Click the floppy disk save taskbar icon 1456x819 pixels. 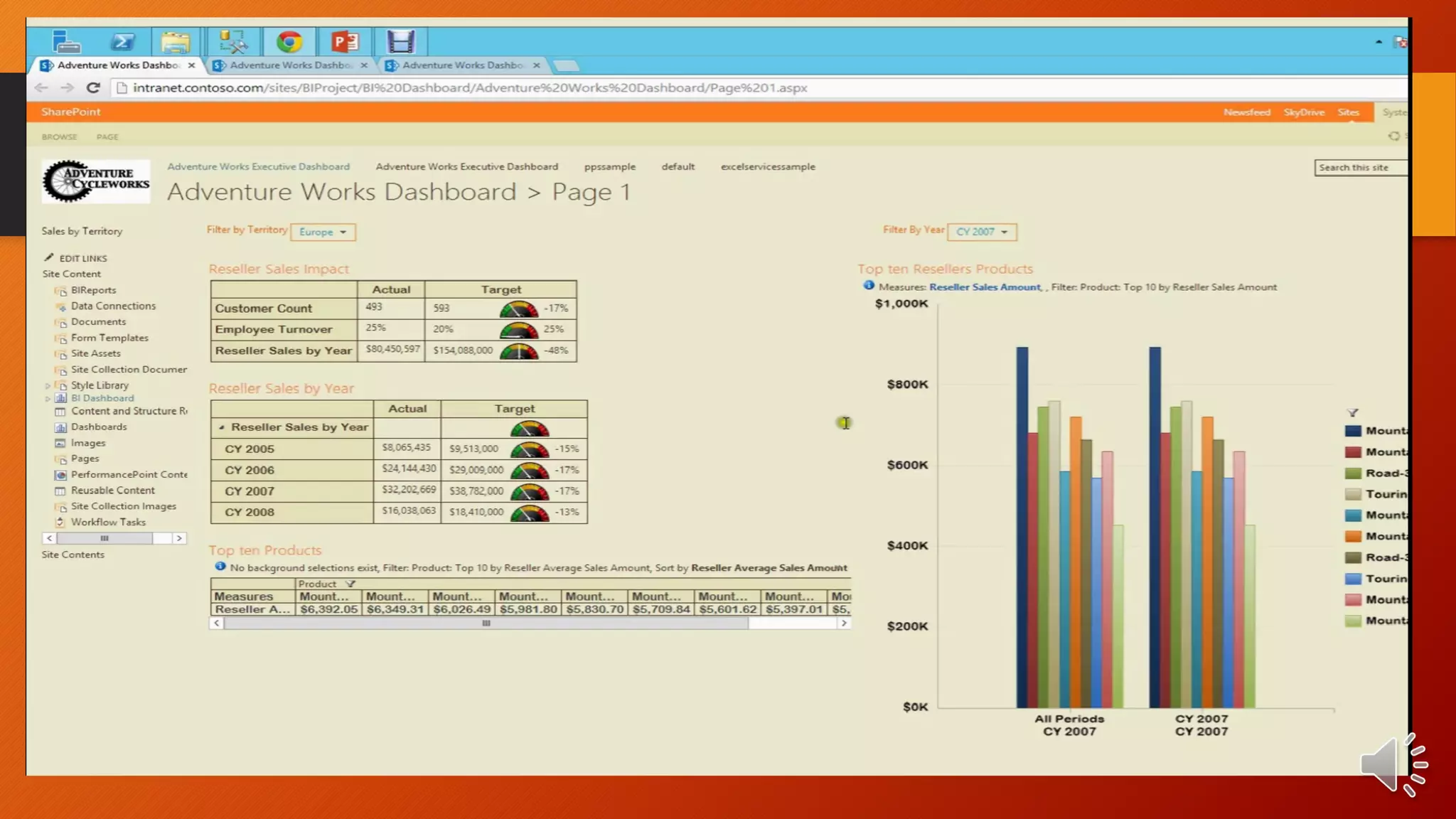(401, 42)
